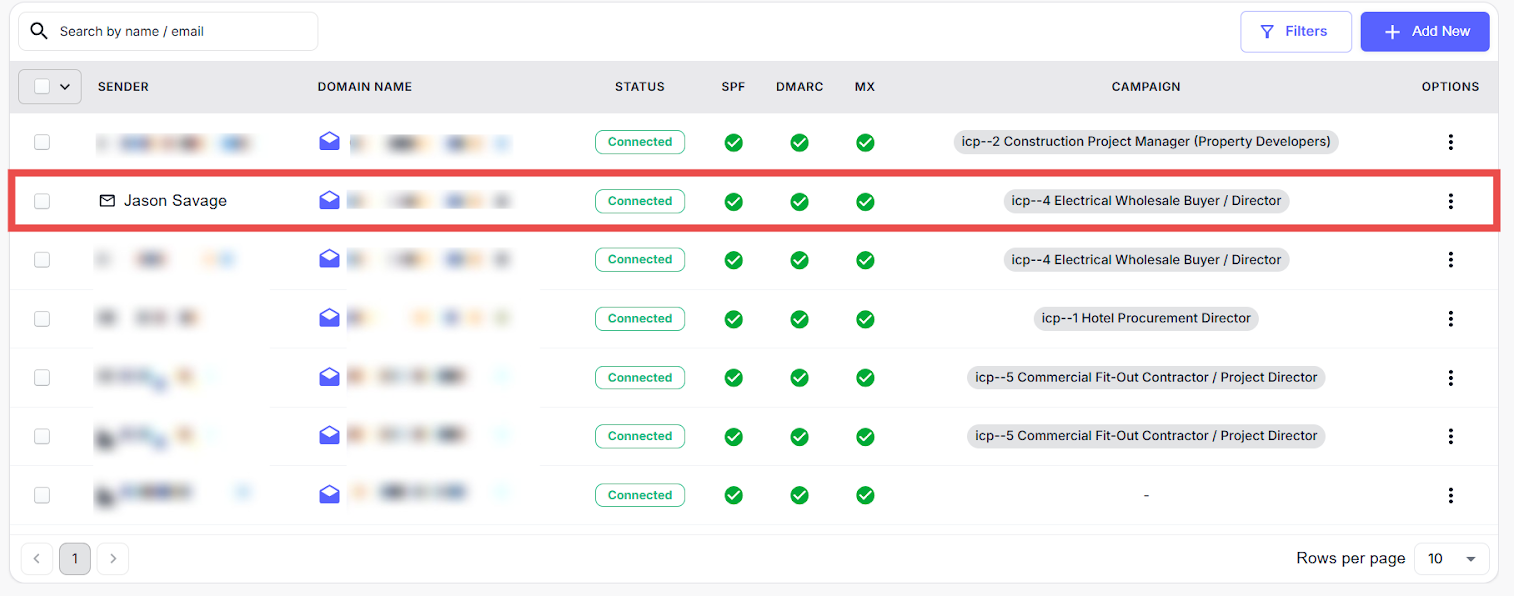Click the envelope icon beside Jason Savage
The height and width of the screenshot is (596, 1514).
tap(107, 201)
